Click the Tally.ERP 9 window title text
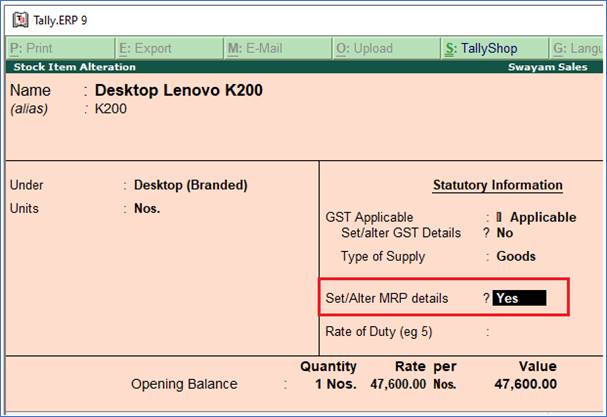The image size is (607, 417). [60, 20]
